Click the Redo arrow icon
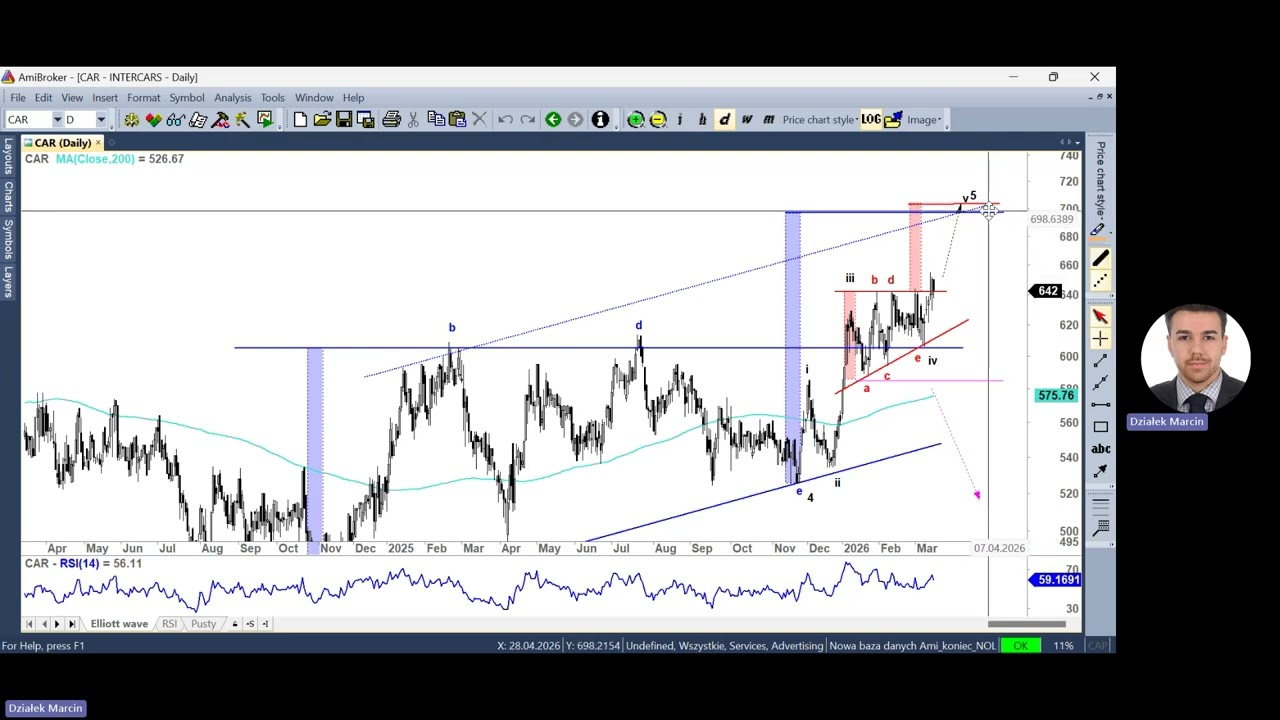The height and width of the screenshot is (720, 1280). click(527, 120)
